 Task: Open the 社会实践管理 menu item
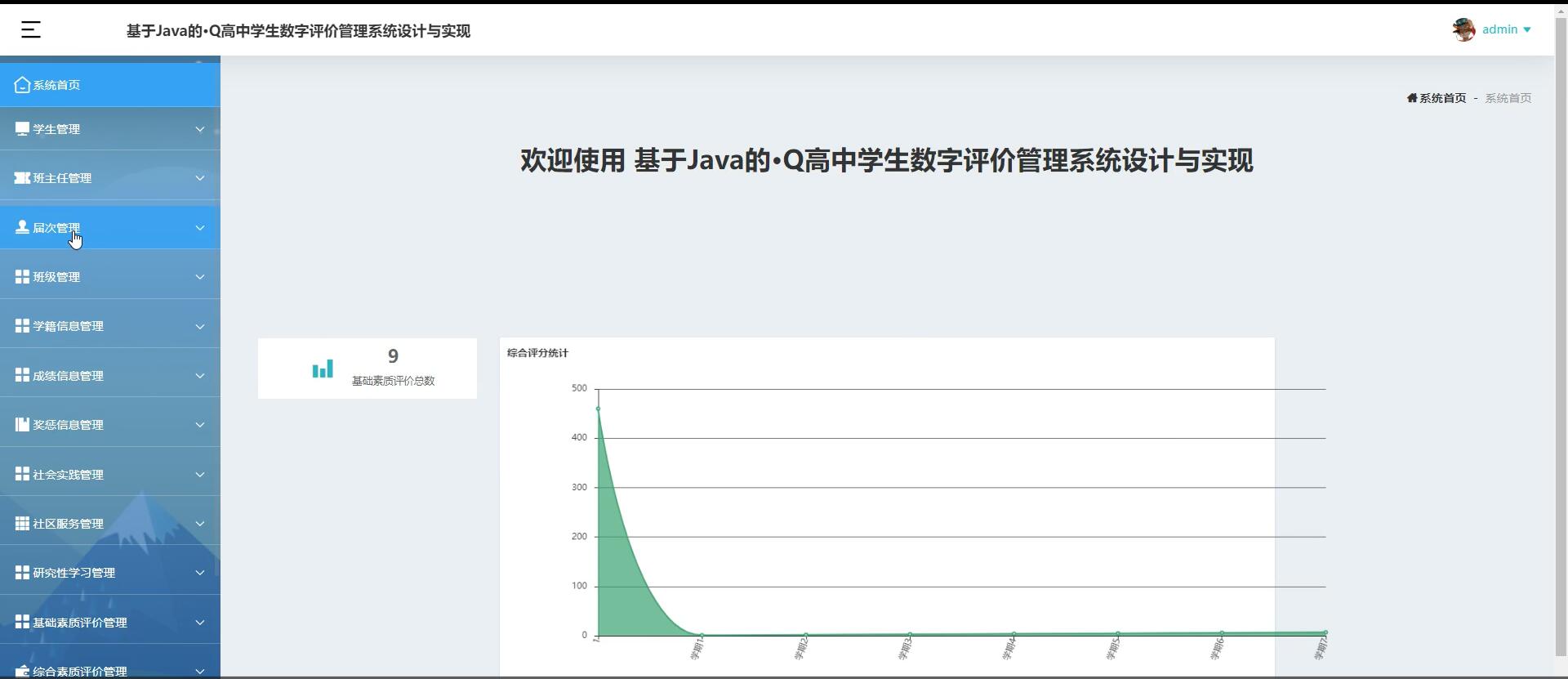(x=110, y=474)
